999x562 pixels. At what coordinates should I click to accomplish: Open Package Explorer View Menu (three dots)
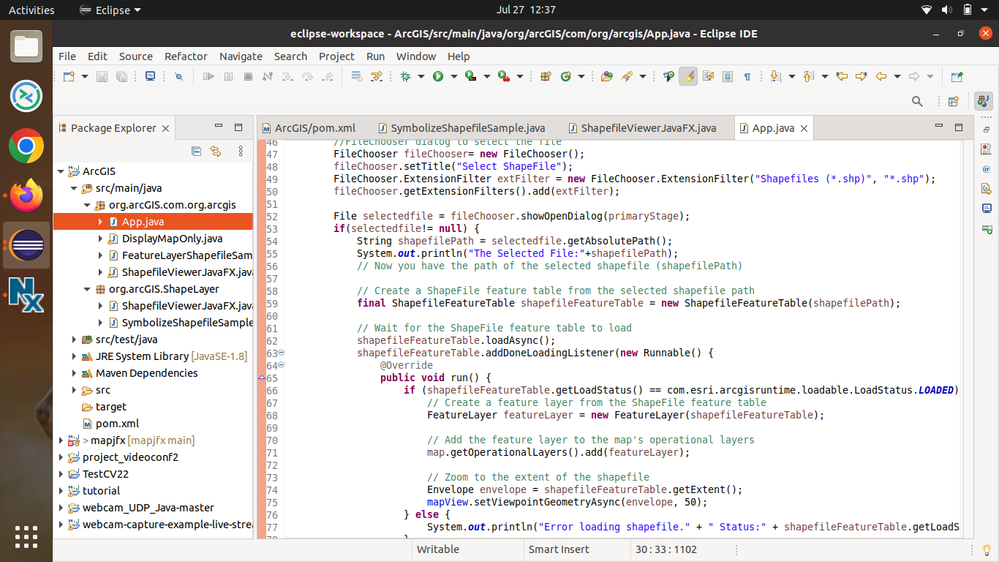[x=240, y=151]
